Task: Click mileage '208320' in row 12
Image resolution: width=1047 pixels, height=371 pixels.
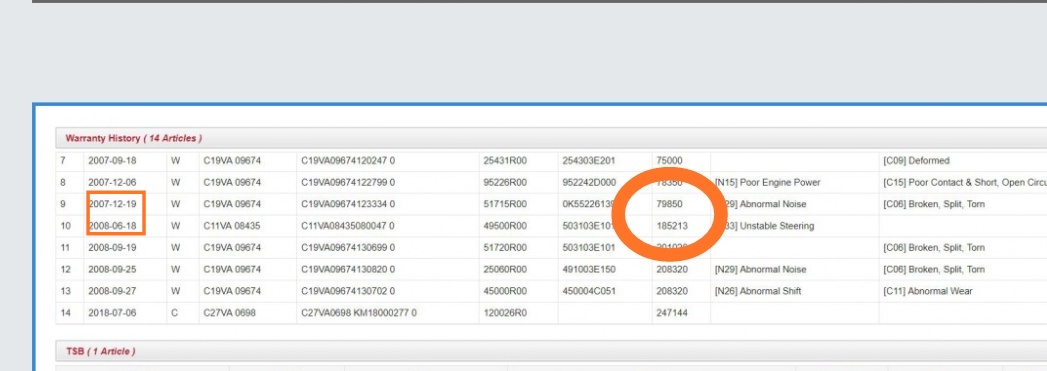Action: [672, 270]
